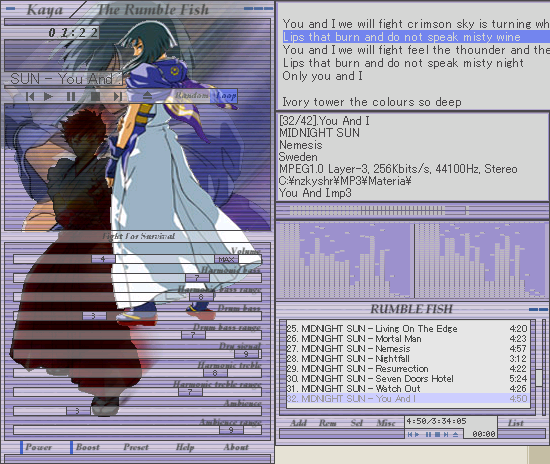The height and width of the screenshot is (464, 550).
Task: Select playlist entry 29 Resurrection
Action: (407, 369)
